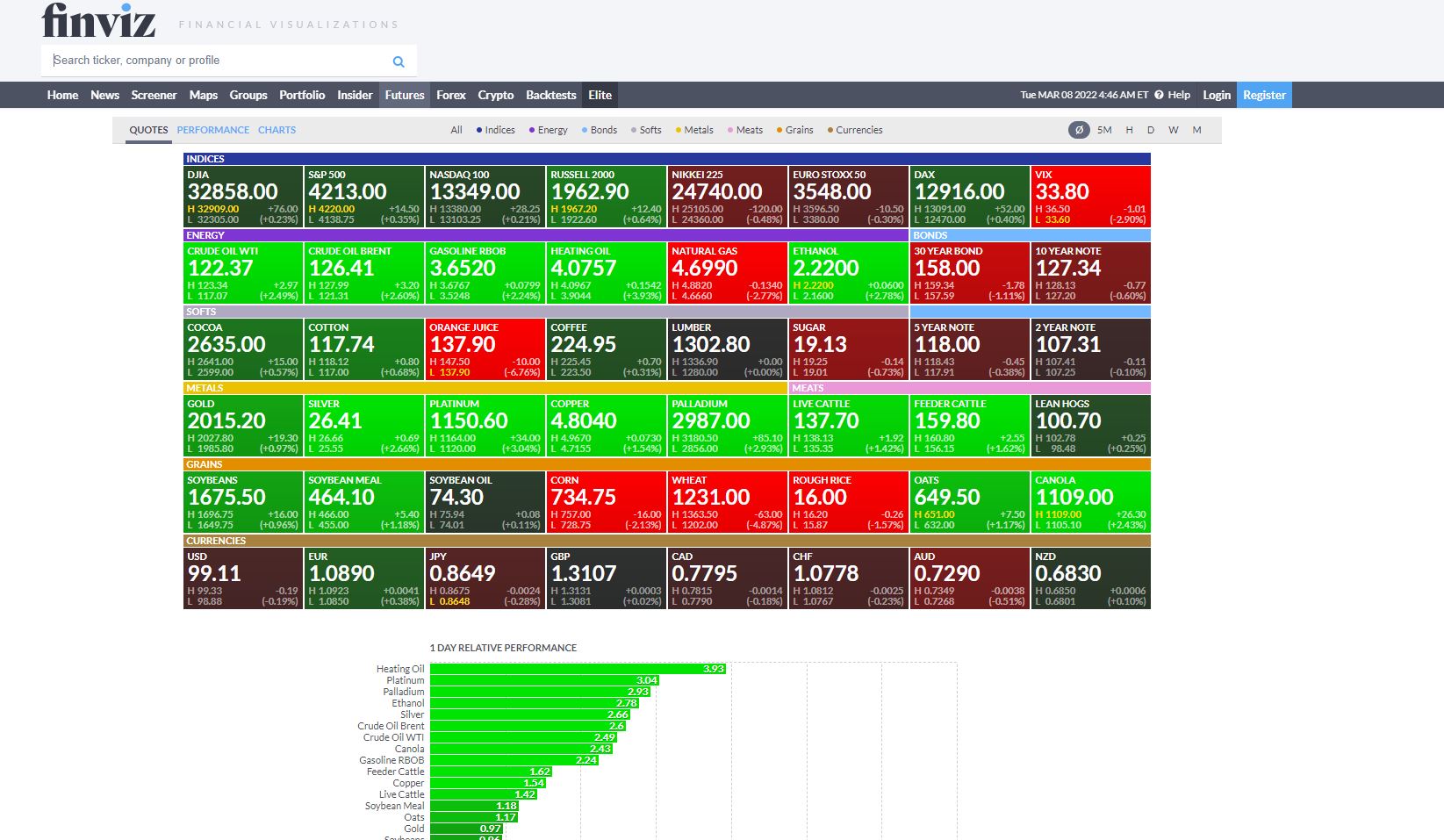Open the Wheat tile
Screen dimensions: 1444x840
727,502
